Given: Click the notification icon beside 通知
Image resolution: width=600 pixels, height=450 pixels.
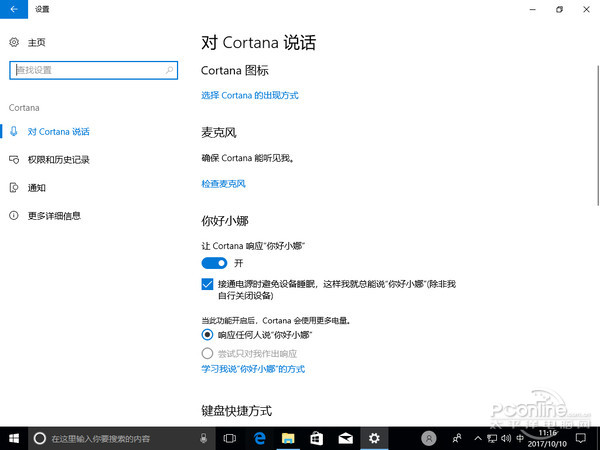Looking at the screenshot, I should tap(14, 188).
